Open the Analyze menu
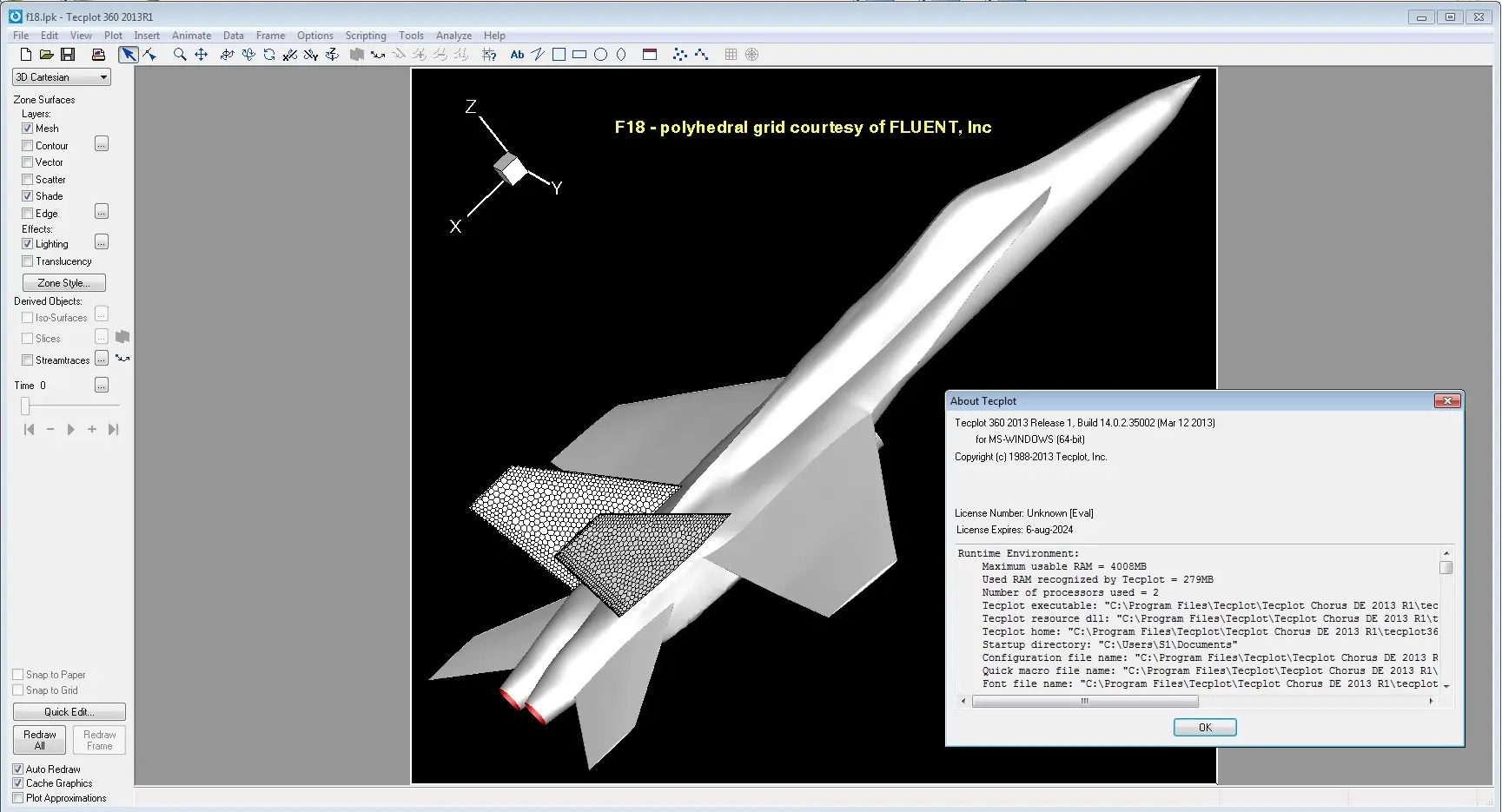 453,36
